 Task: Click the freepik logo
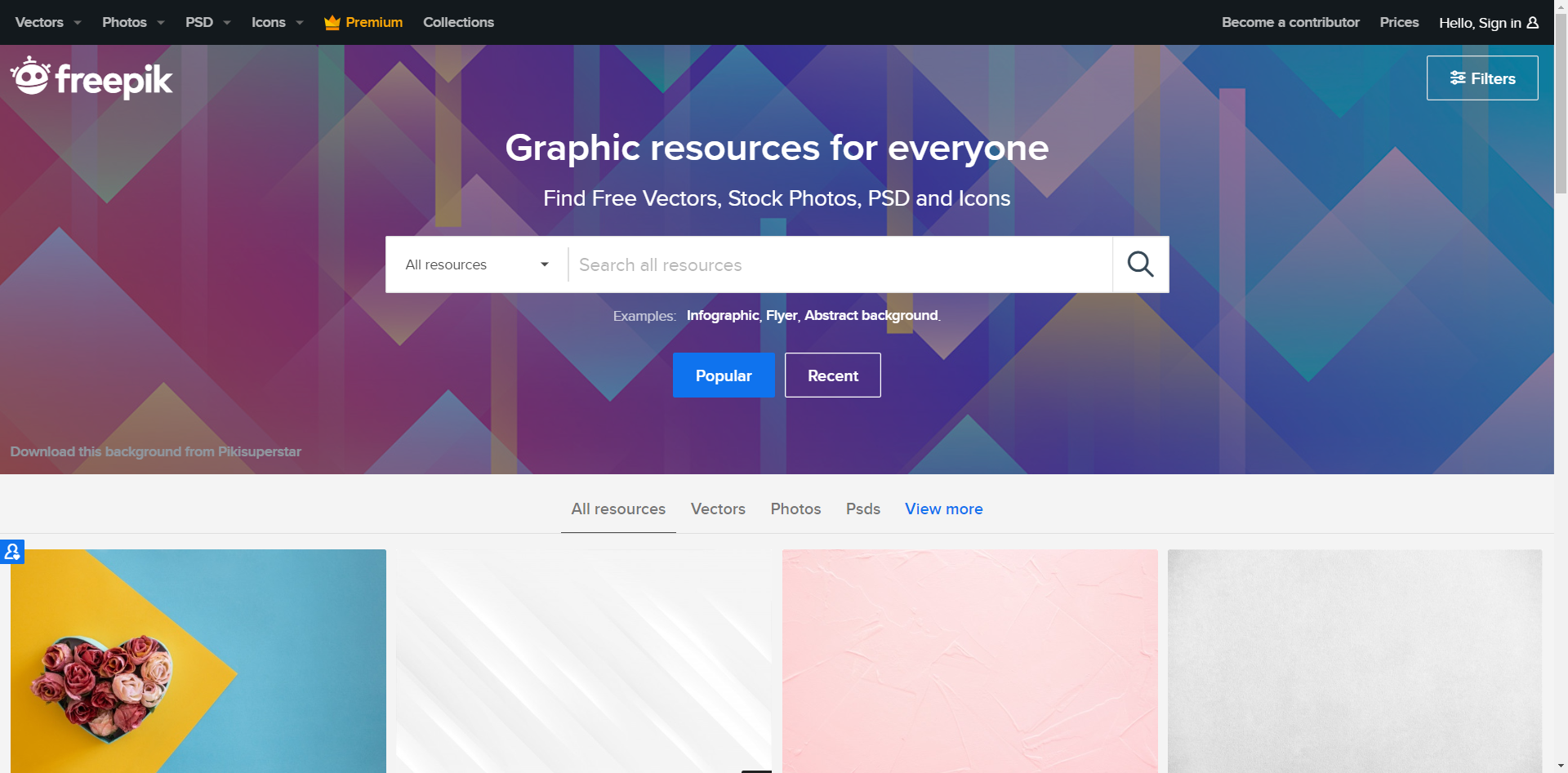click(x=91, y=78)
